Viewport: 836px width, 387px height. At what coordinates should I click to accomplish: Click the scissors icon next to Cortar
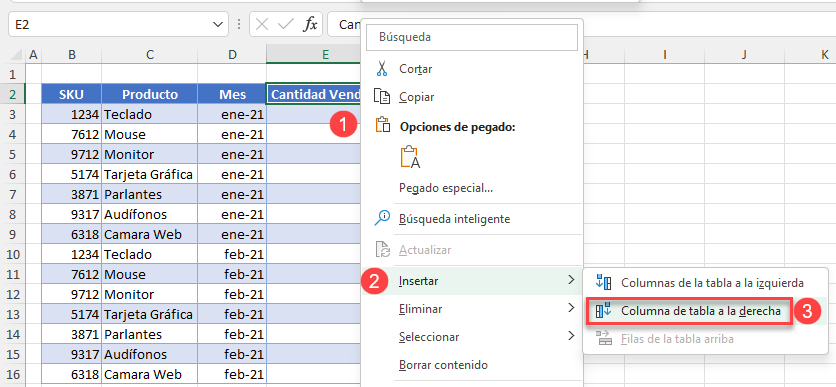381,68
